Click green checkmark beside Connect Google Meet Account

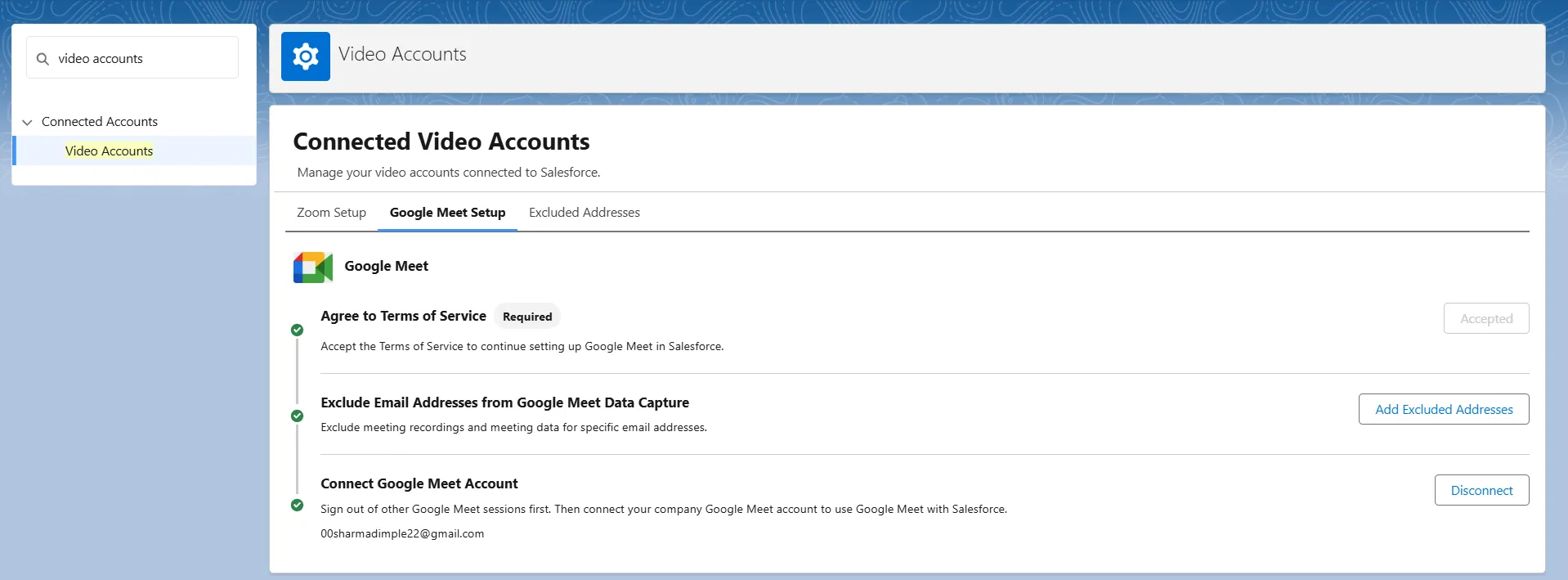[297, 506]
